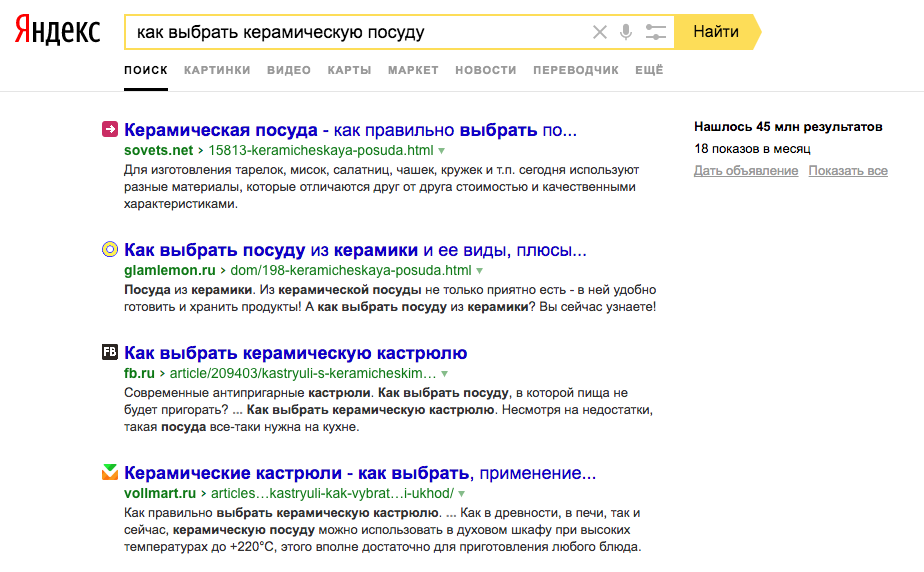Click the Найти search button
924x572 pixels.
coord(717,32)
